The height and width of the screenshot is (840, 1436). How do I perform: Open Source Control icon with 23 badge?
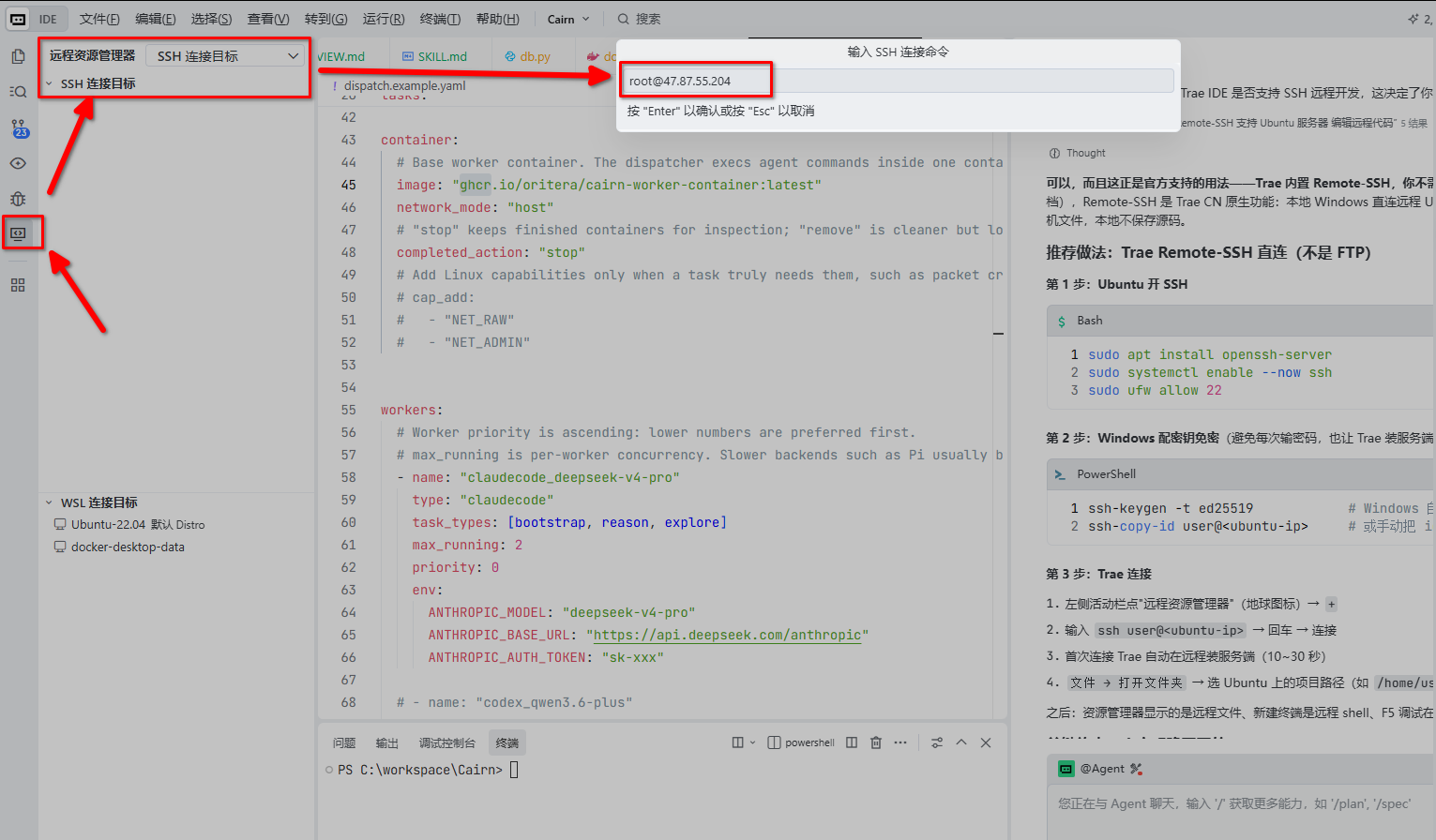click(x=19, y=127)
